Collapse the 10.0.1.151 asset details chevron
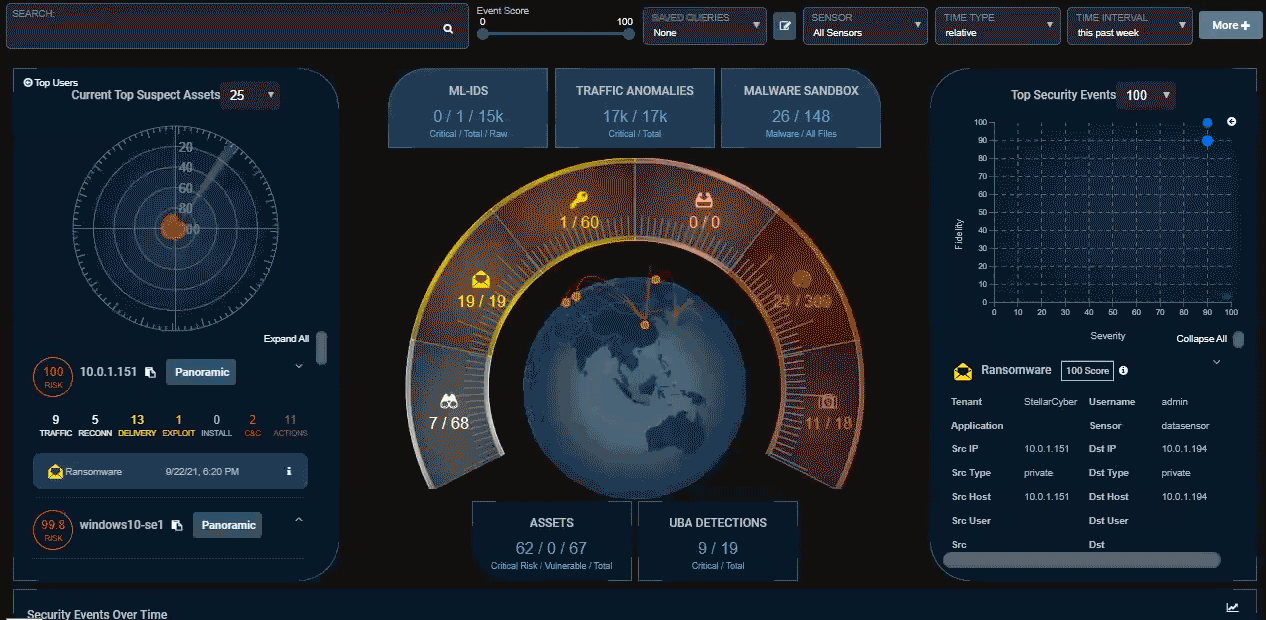This screenshot has height=620, width=1266. (x=298, y=366)
